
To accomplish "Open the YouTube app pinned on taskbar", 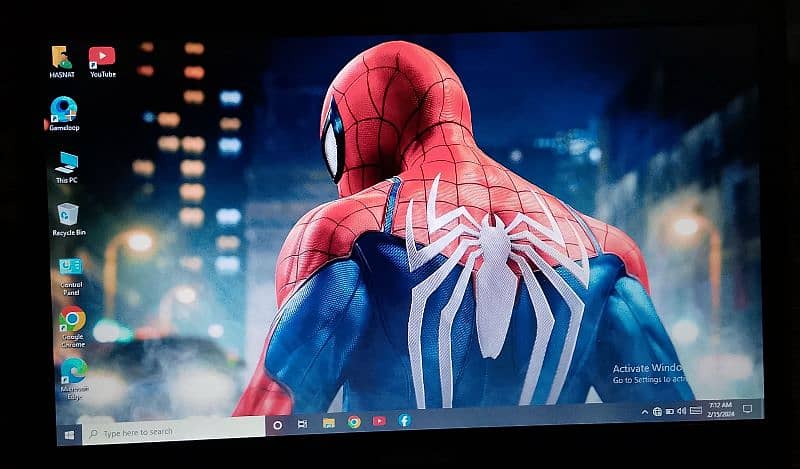I will [x=379, y=421].
